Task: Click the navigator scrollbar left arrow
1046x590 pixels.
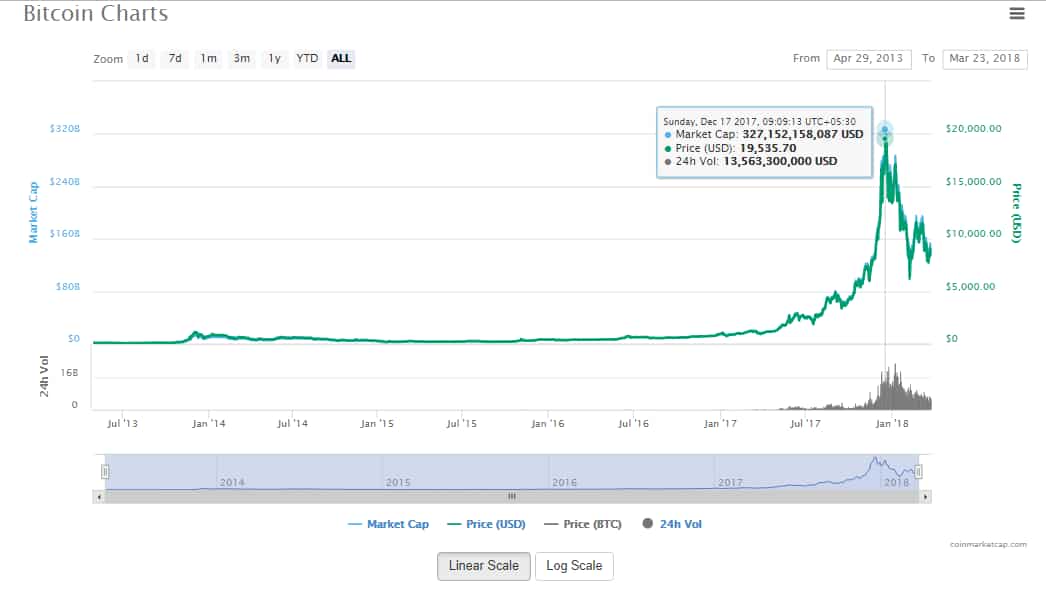Action: click(x=99, y=497)
